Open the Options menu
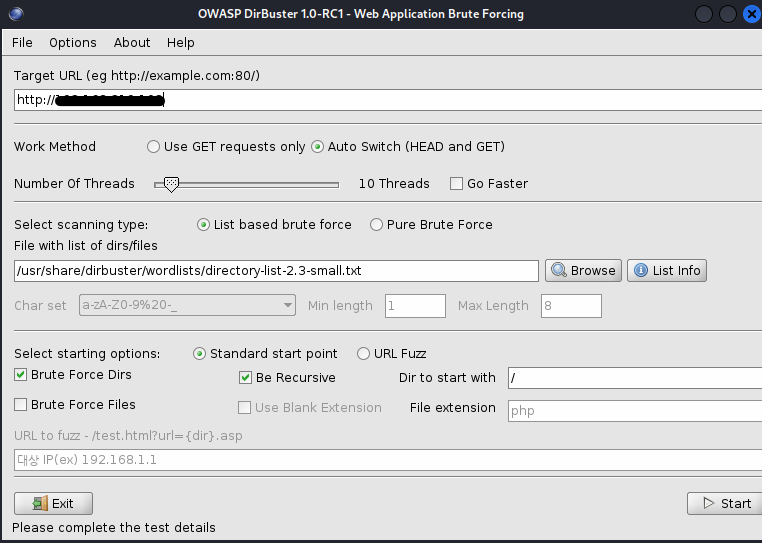 point(73,43)
